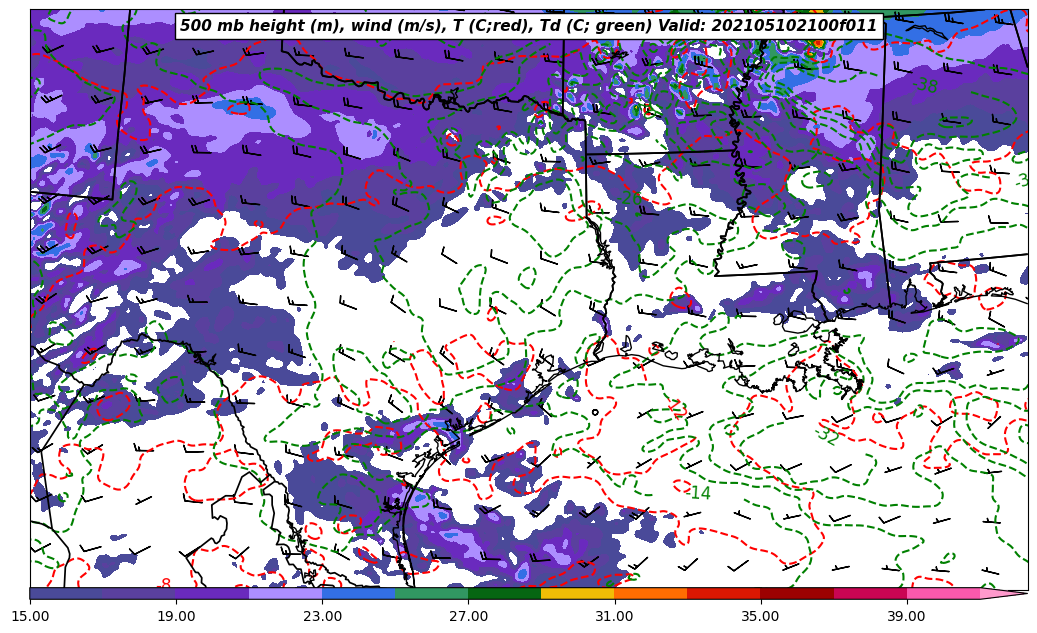The height and width of the screenshot is (633, 1037).
Task: Select the blue colorbar segment
Action: 358,593
